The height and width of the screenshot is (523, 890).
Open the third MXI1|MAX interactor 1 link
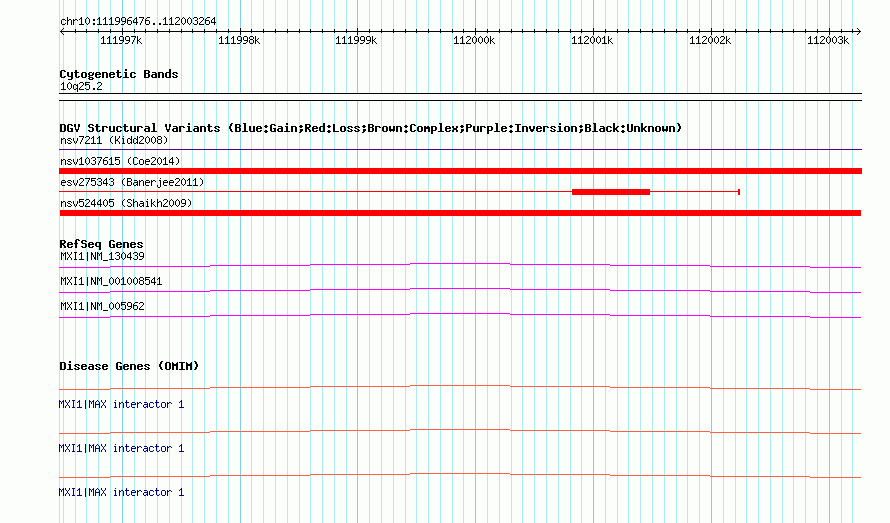point(121,492)
